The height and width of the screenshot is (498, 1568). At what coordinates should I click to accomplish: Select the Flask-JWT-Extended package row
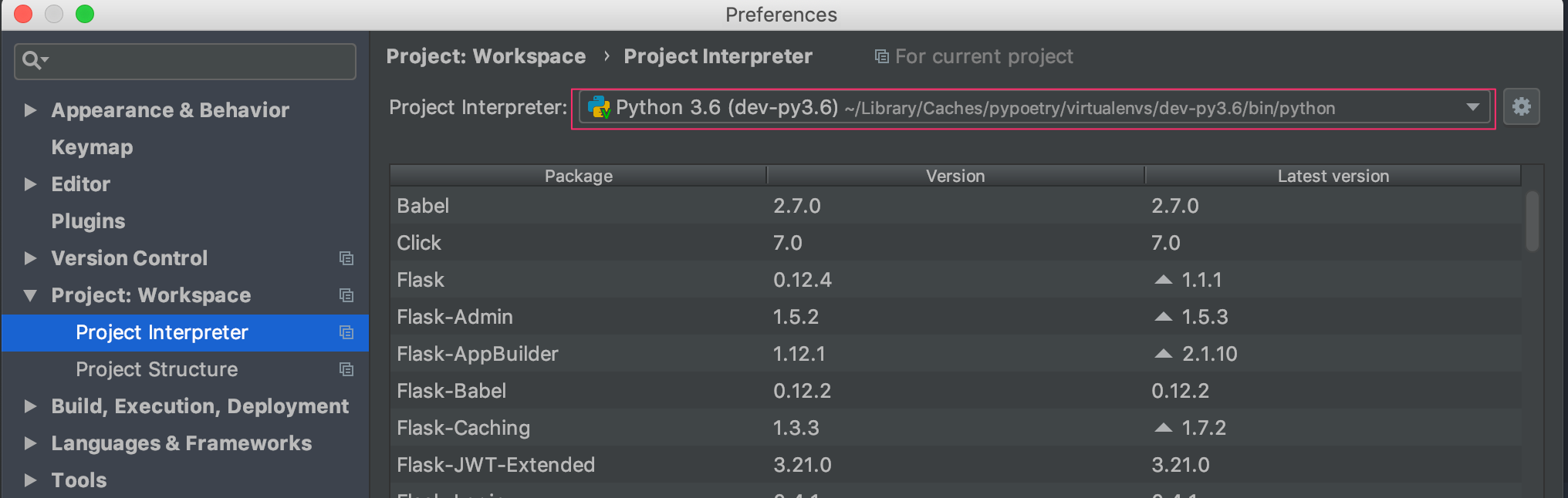tap(955, 465)
